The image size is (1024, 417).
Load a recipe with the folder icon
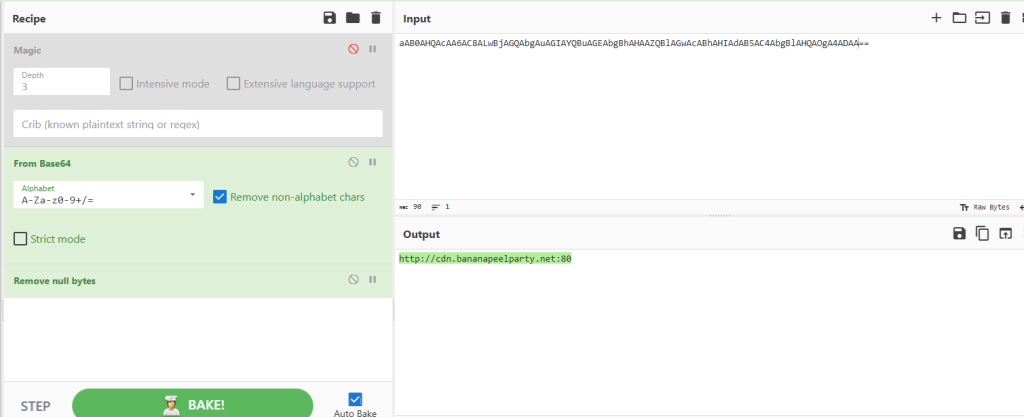[353, 18]
